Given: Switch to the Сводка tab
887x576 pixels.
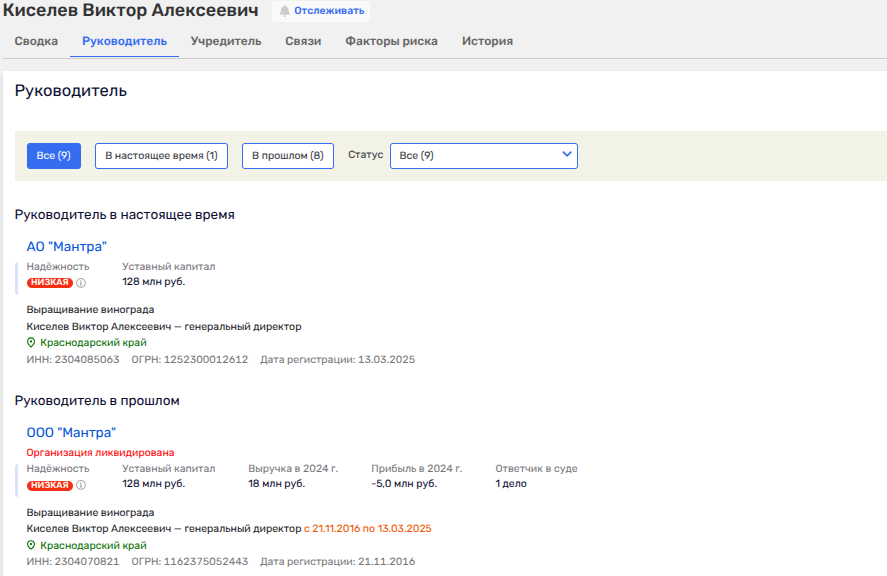Looking at the screenshot, I should tap(36, 41).
